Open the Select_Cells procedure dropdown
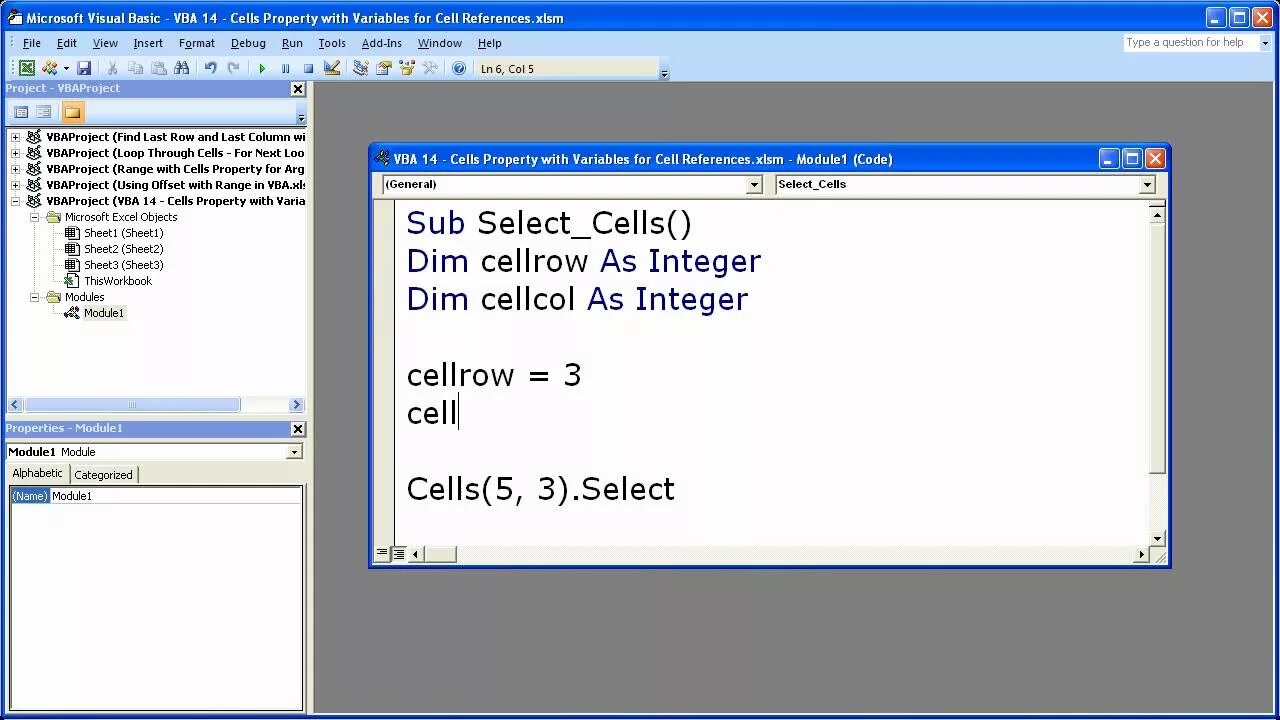Image resolution: width=1280 pixels, height=720 pixels. click(1148, 184)
